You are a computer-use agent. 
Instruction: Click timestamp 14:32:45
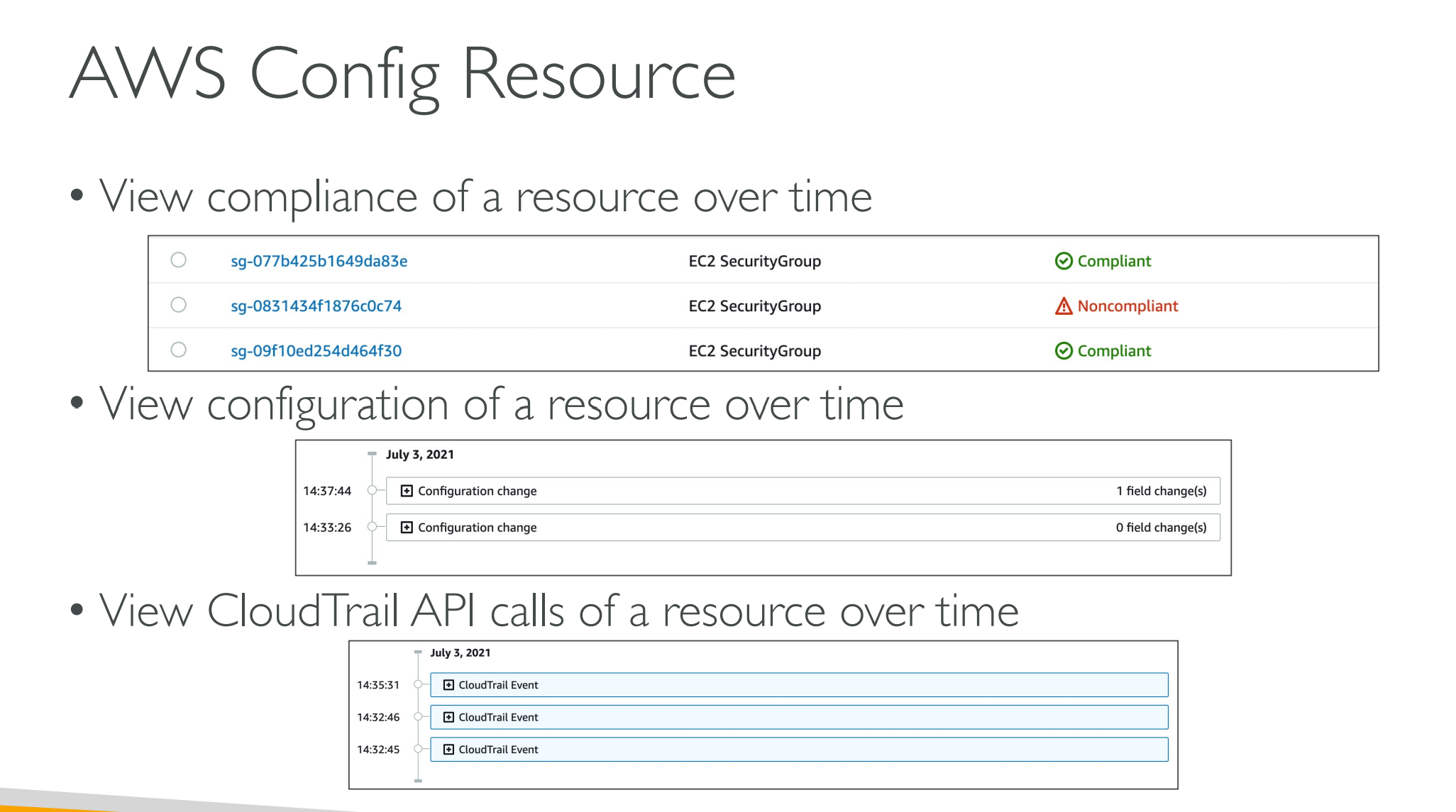(378, 749)
